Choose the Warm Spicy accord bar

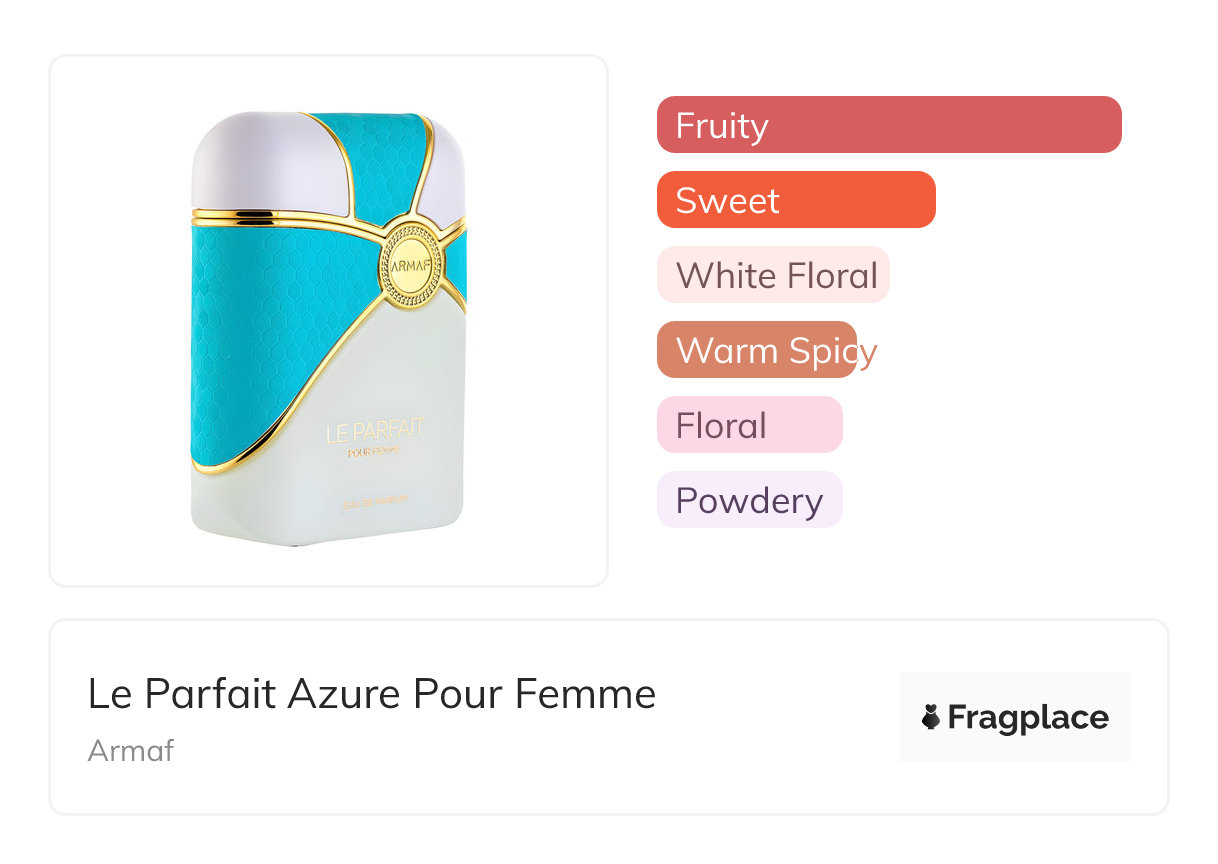tap(757, 350)
